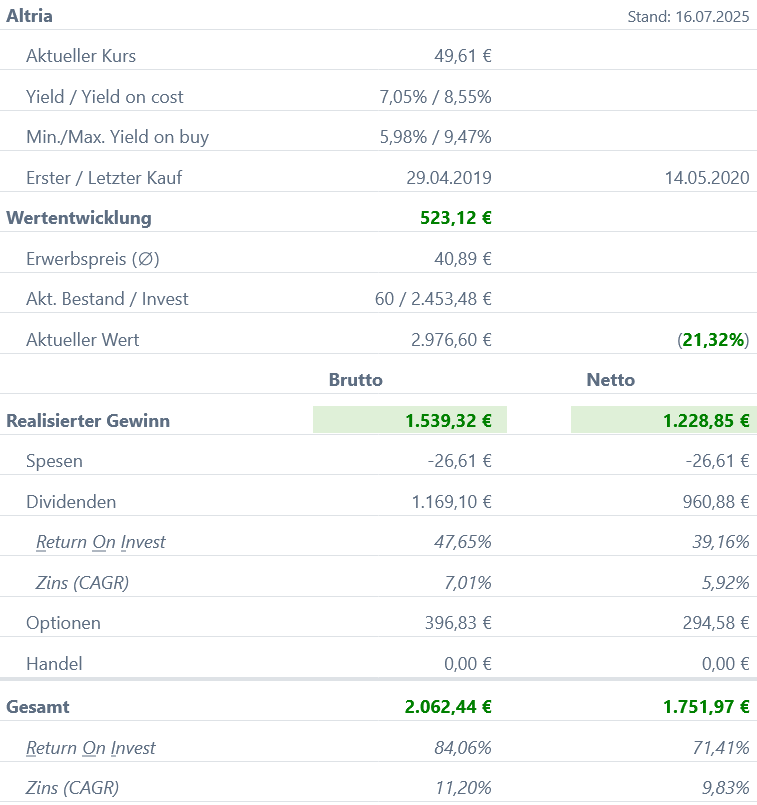Screen dimensions: 757x805
Task: Click the Handel row label
Action: [x=54, y=664]
